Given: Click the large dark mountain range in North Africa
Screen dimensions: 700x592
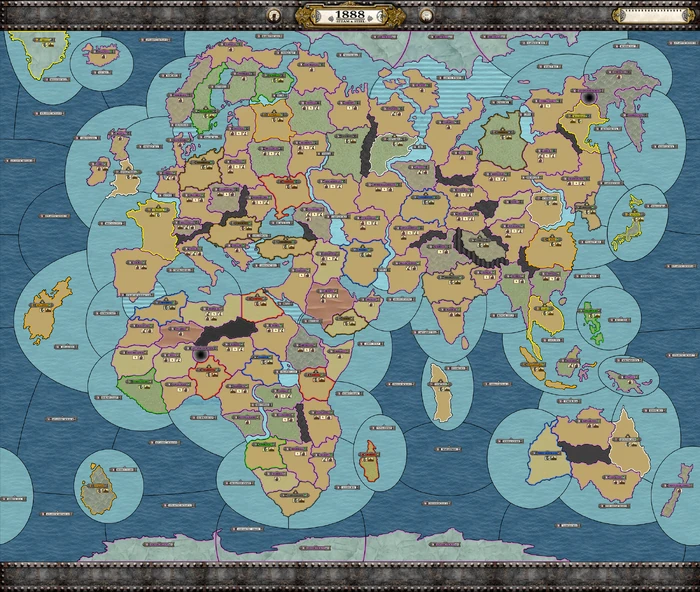Looking at the screenshot, I should (232, 333).
